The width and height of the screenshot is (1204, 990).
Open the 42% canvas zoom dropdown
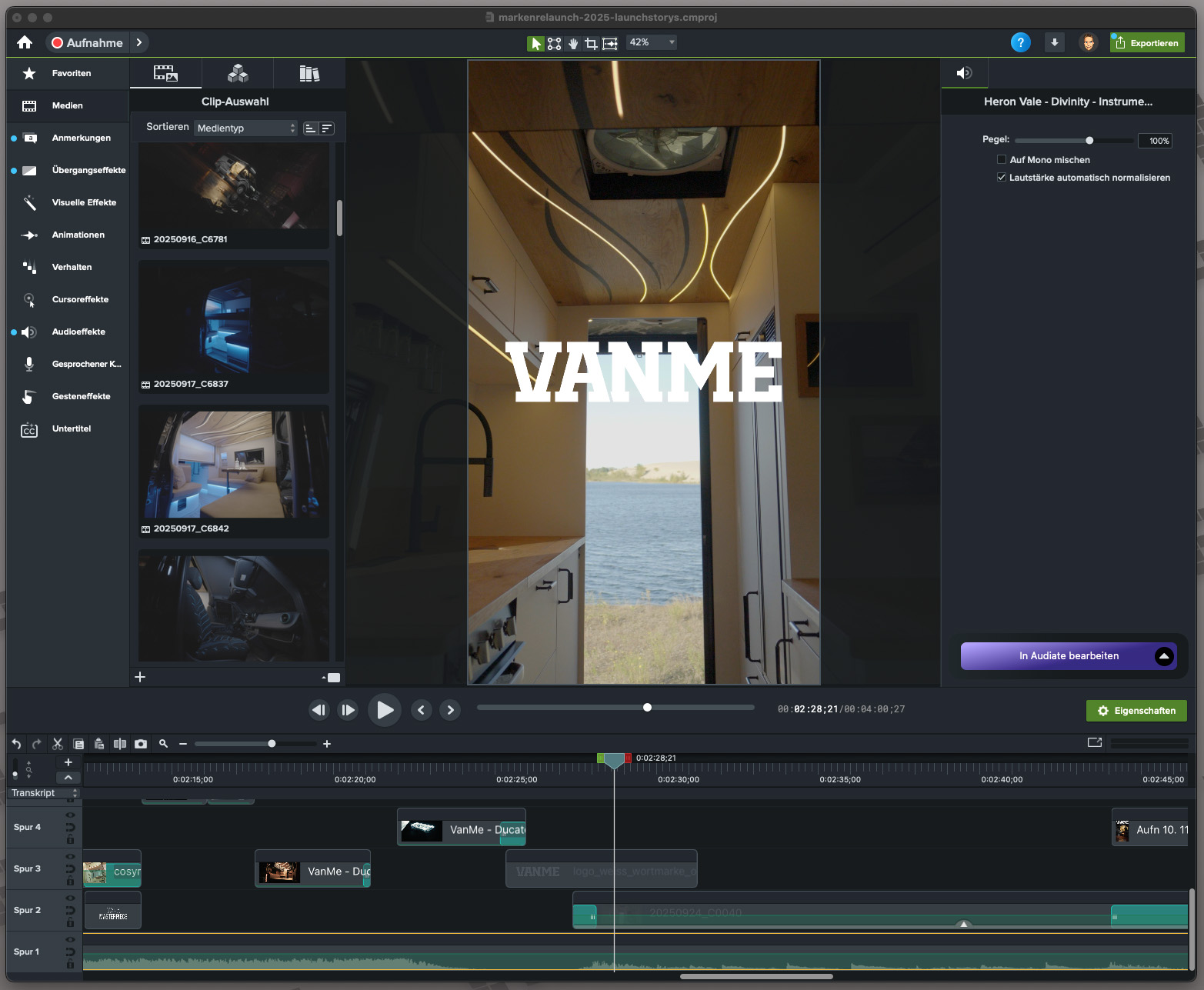click(x=651, y=42)
